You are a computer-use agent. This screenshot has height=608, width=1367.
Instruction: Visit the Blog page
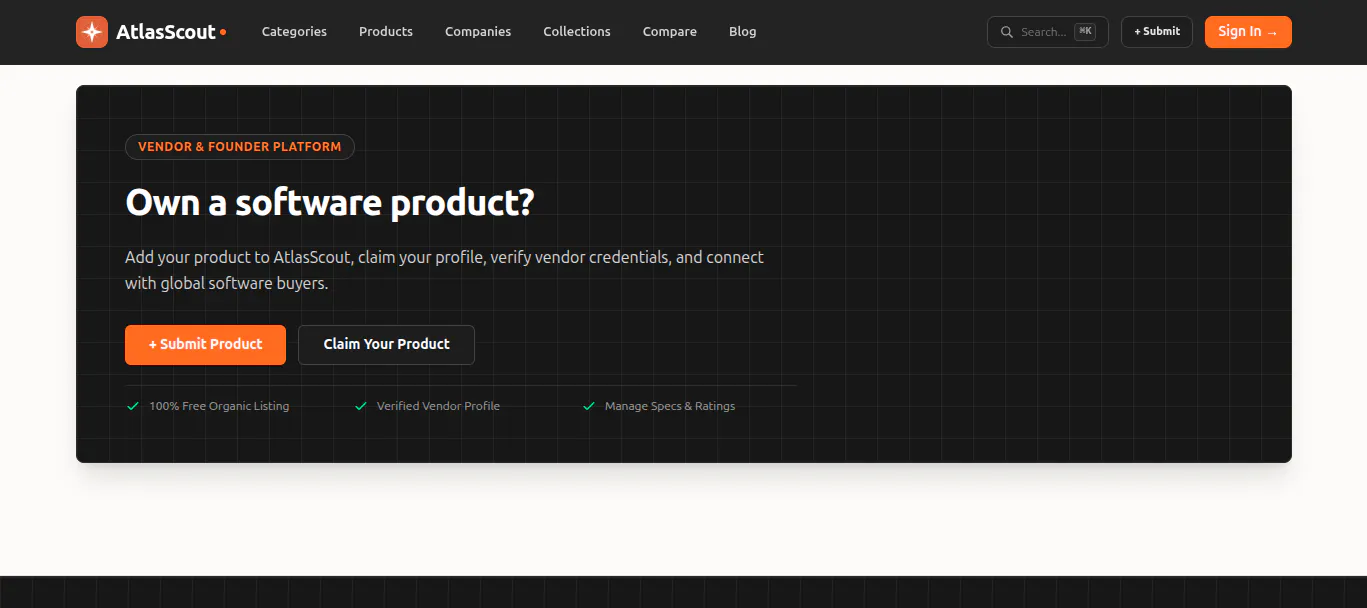click(743, 32)
